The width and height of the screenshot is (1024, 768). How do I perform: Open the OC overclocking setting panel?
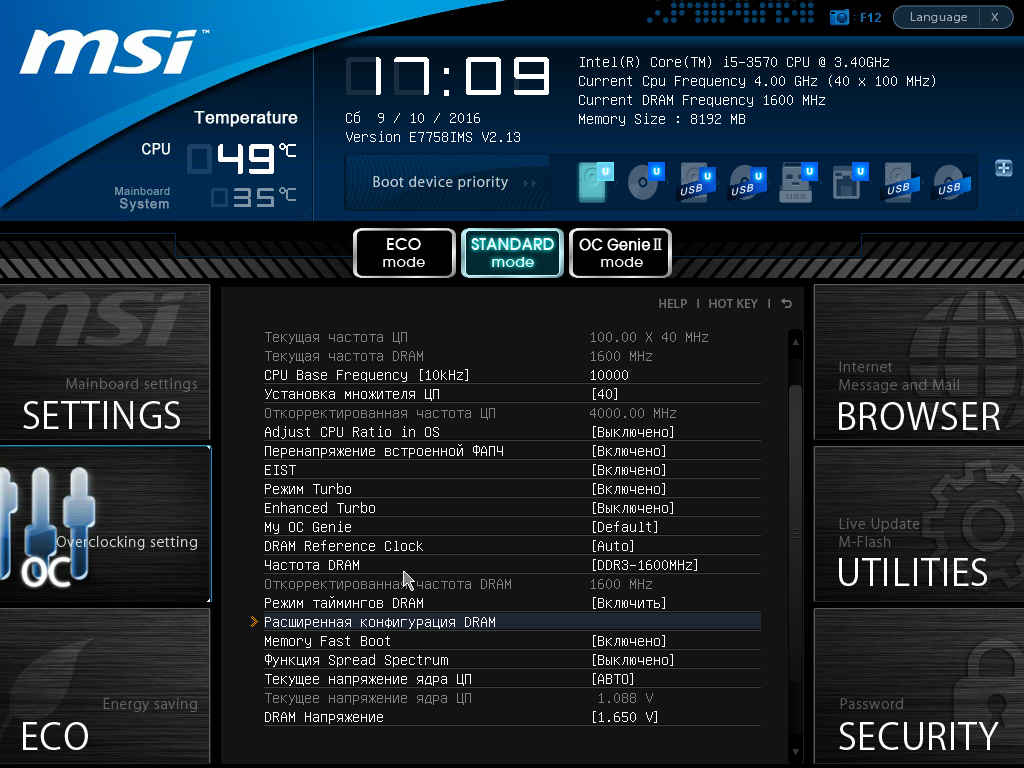click(x=104, y=524)
